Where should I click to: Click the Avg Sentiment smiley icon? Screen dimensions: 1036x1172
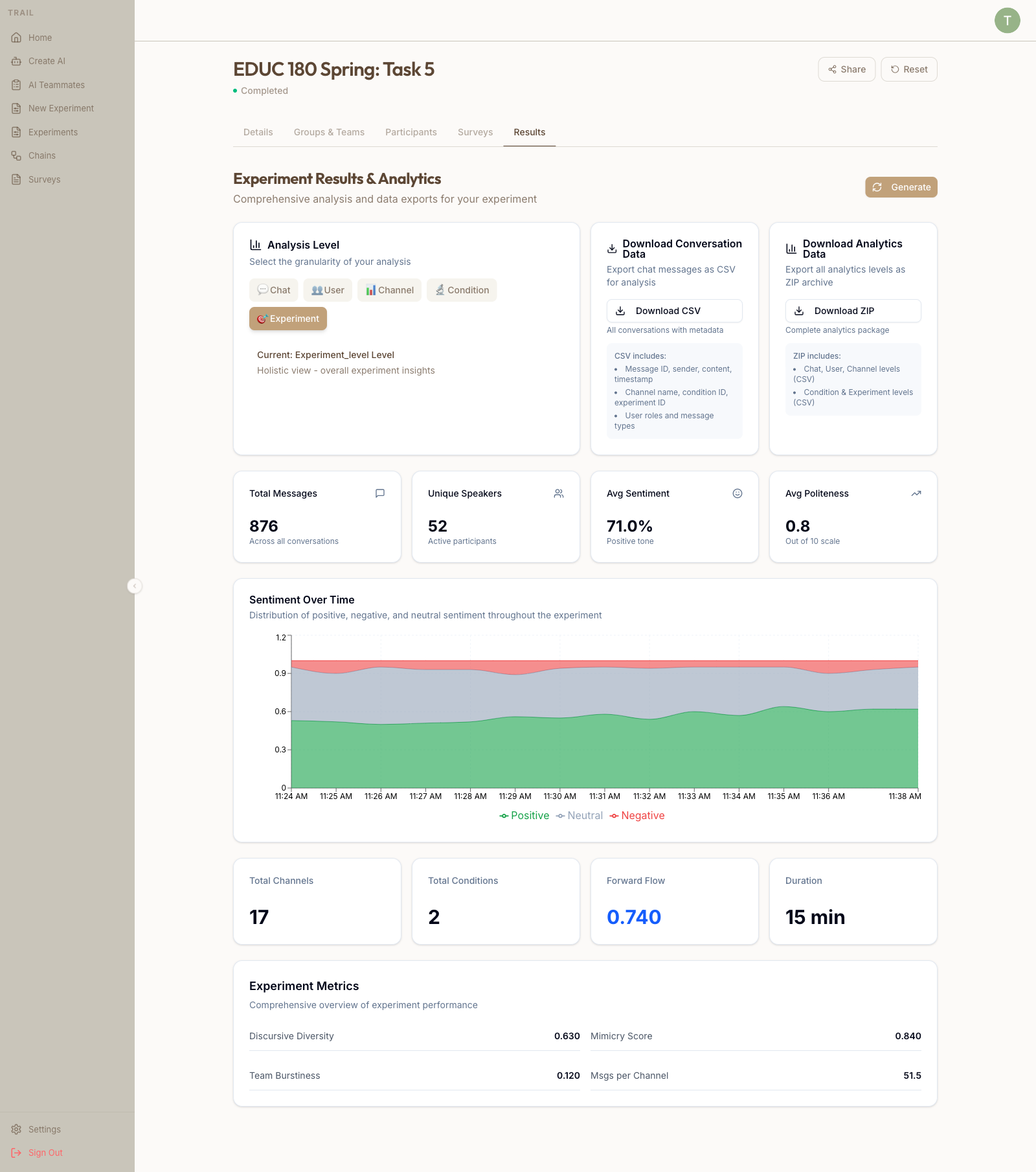coord(738,493)
